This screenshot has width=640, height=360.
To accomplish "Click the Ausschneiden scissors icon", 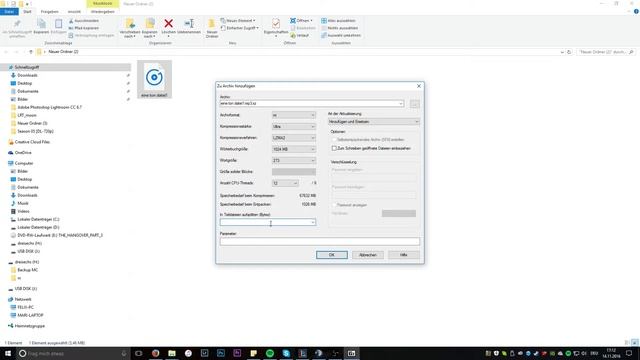I will pyautogui.click(x=71, y=20).
